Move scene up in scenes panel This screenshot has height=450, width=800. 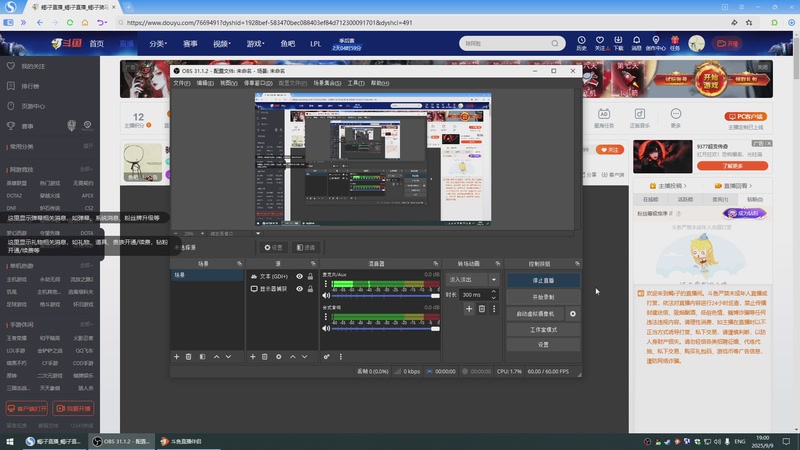[x=216, y=357]
